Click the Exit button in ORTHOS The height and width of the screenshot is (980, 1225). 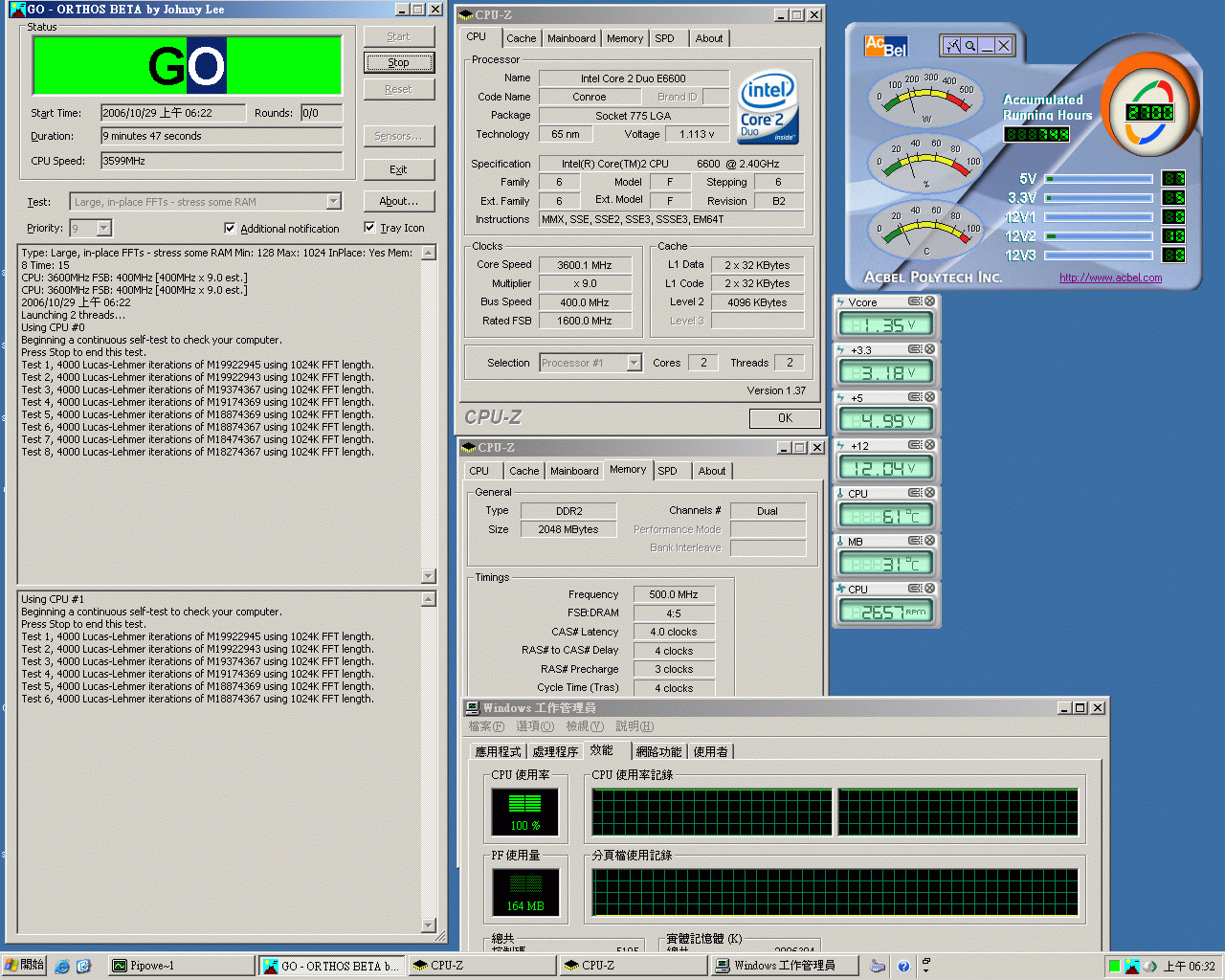click(399, 169)
